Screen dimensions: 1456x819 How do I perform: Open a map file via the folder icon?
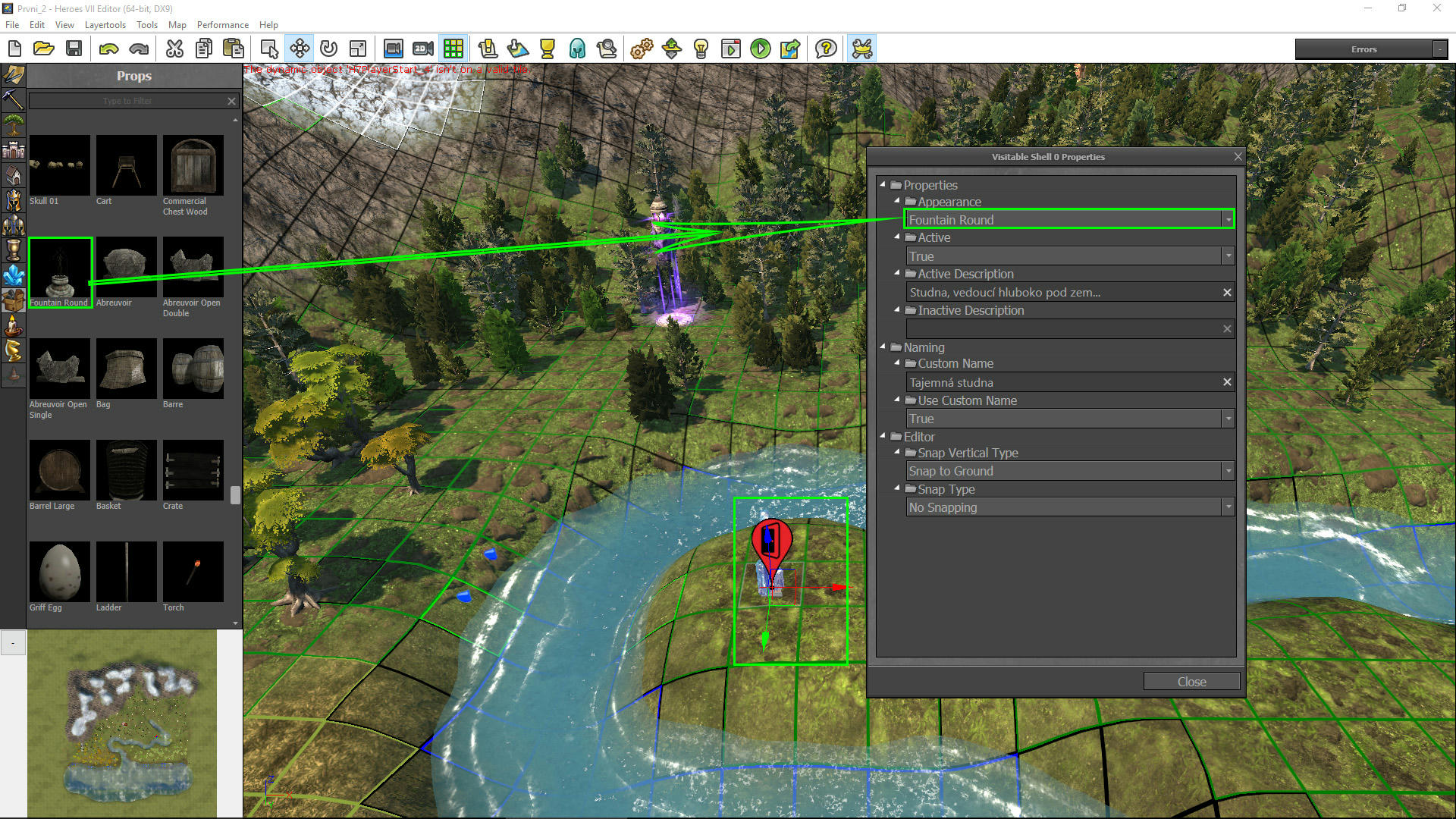pos(44,49)
